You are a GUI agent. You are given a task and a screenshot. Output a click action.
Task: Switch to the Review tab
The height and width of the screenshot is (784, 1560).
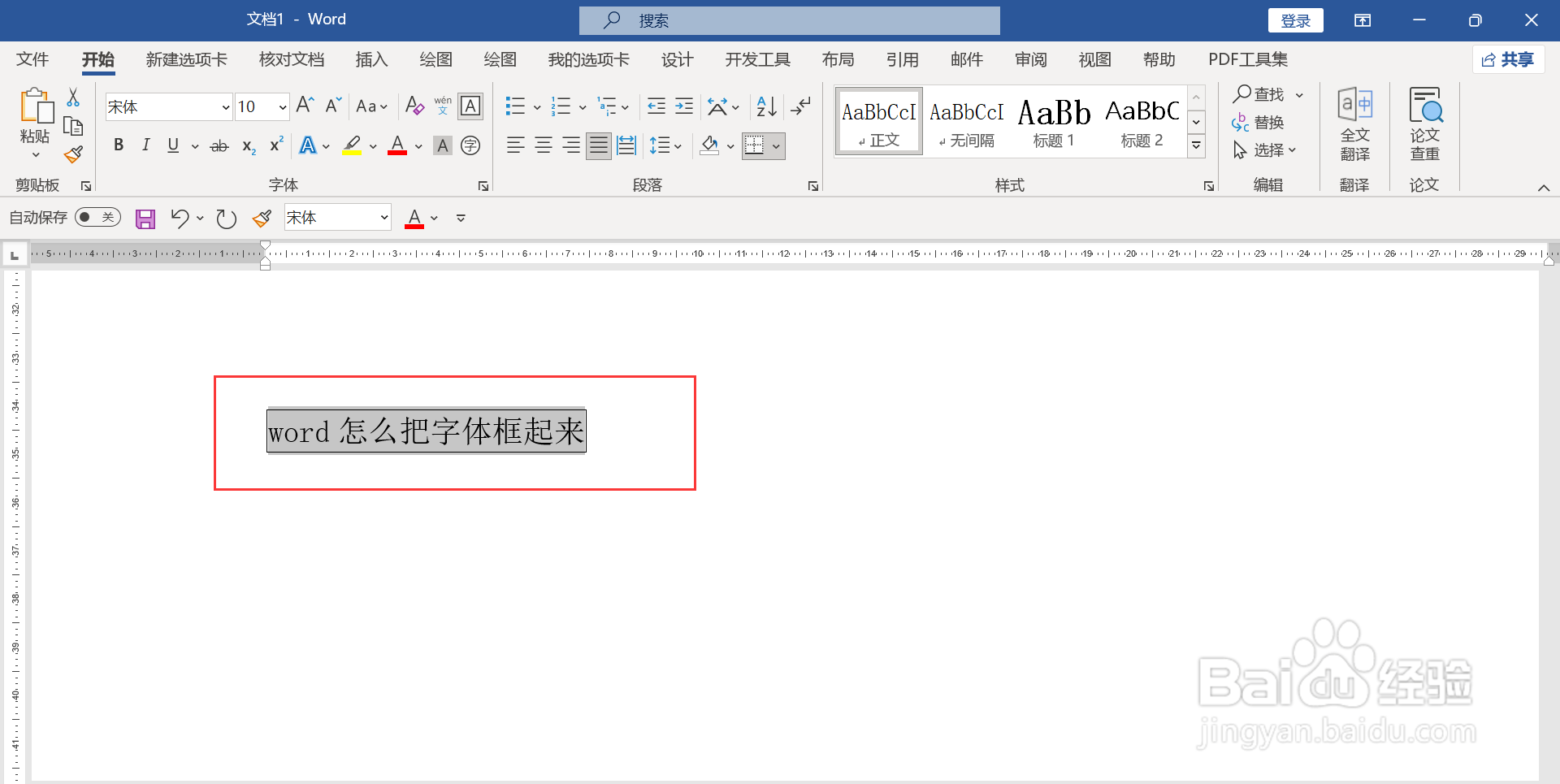point(1030,59)
